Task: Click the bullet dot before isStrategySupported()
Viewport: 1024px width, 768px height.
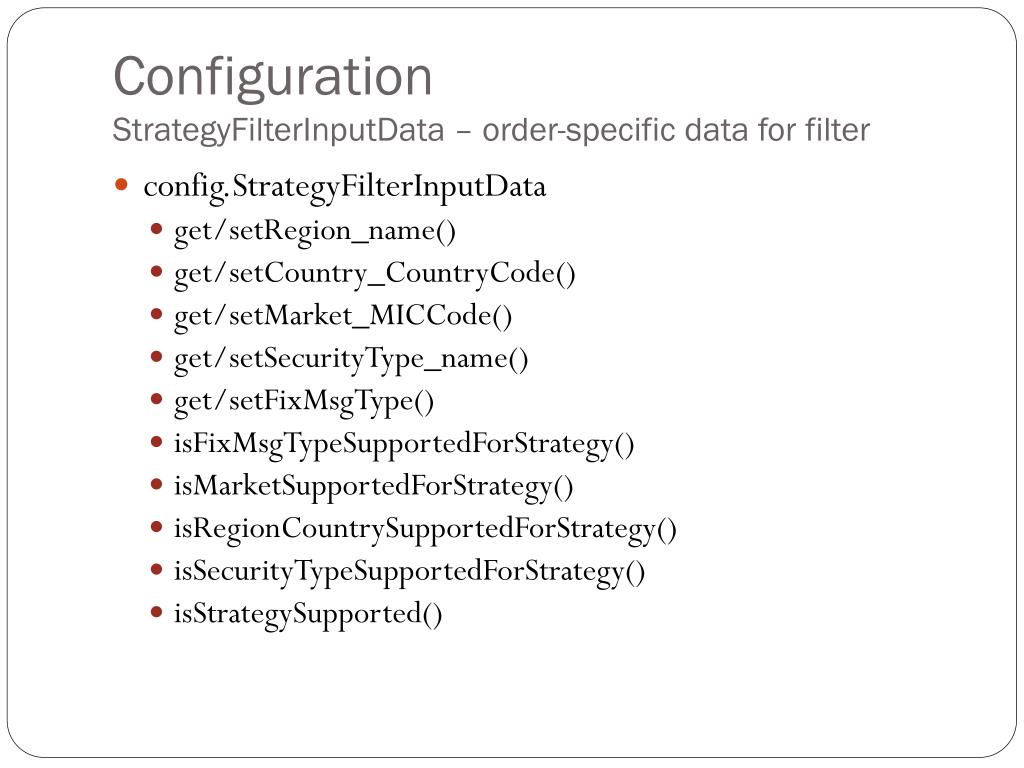Action: point(157,612)
